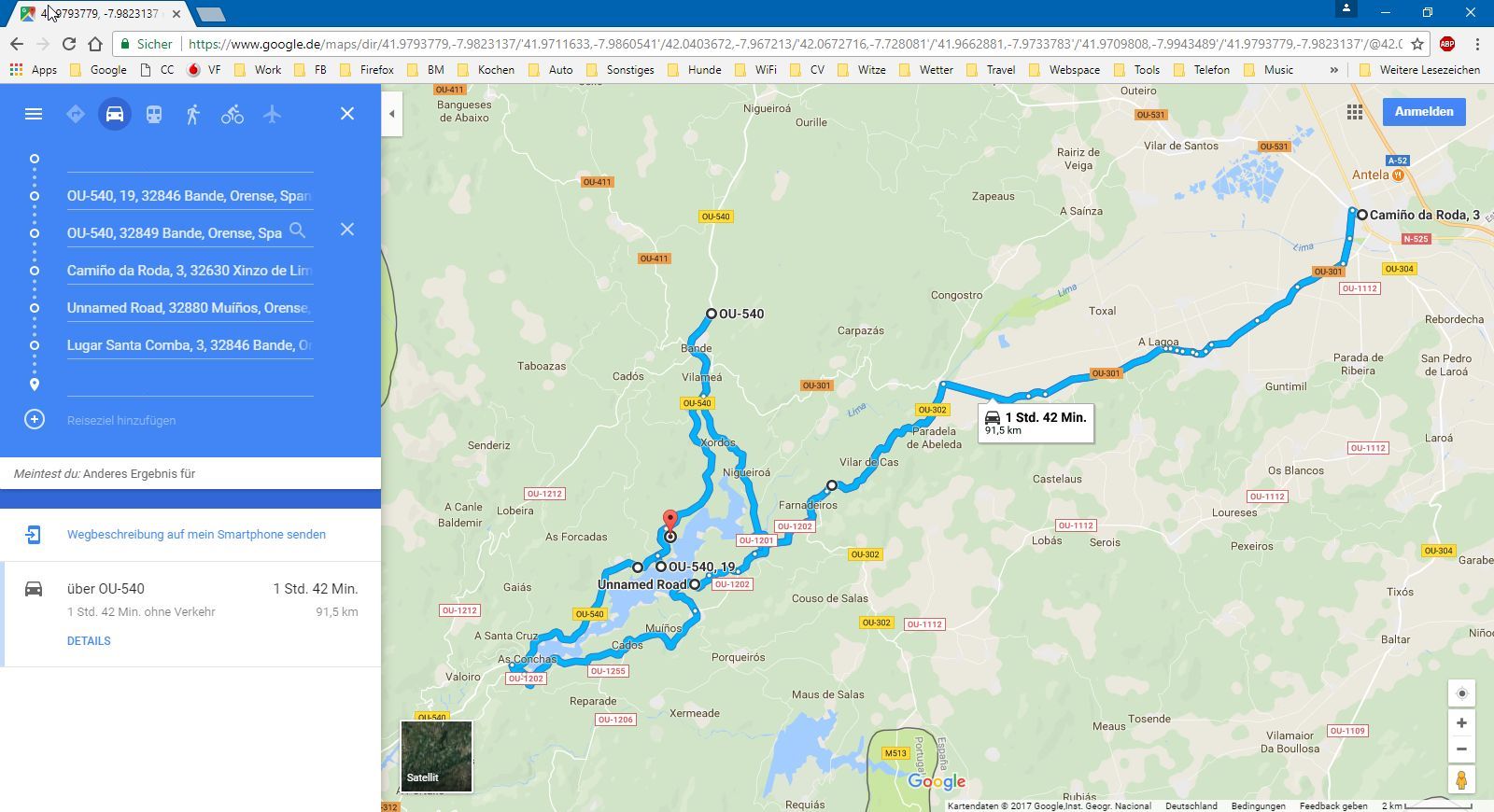
Task: Select walking travel mode
Action: pyautogui.click(x=193, y=114)
